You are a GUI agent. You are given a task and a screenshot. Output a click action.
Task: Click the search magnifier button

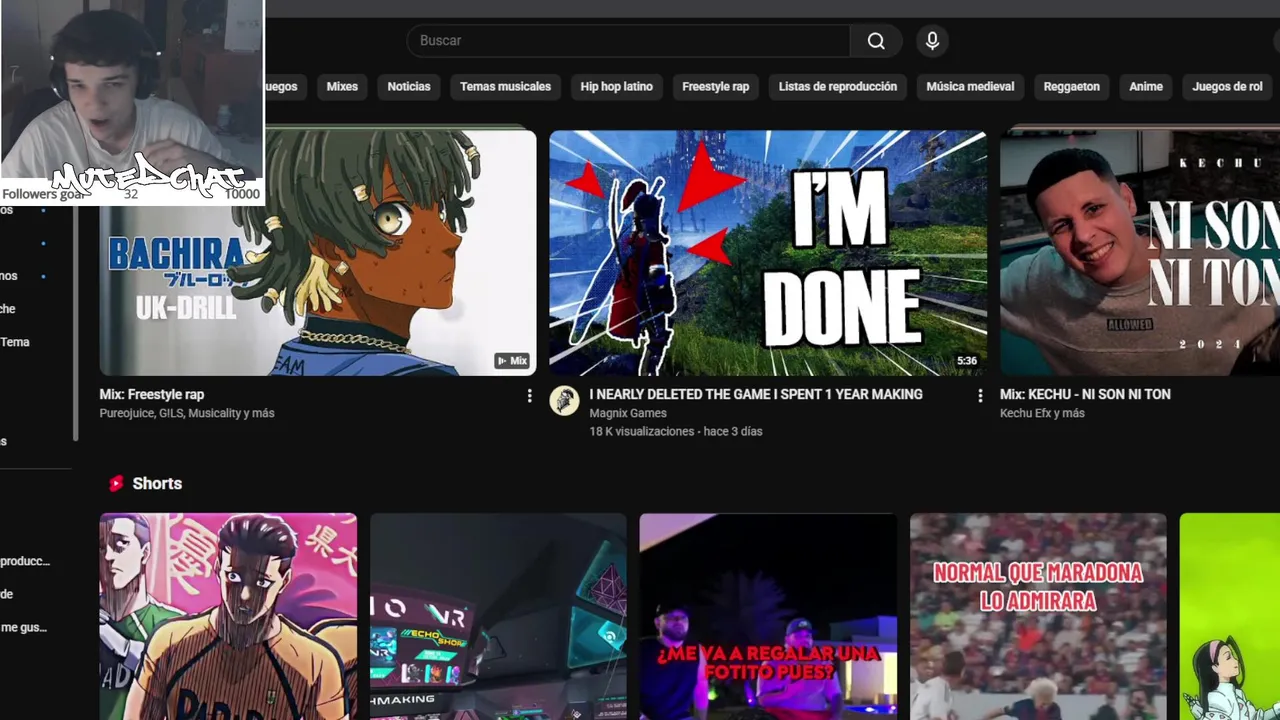coord(876,41)
